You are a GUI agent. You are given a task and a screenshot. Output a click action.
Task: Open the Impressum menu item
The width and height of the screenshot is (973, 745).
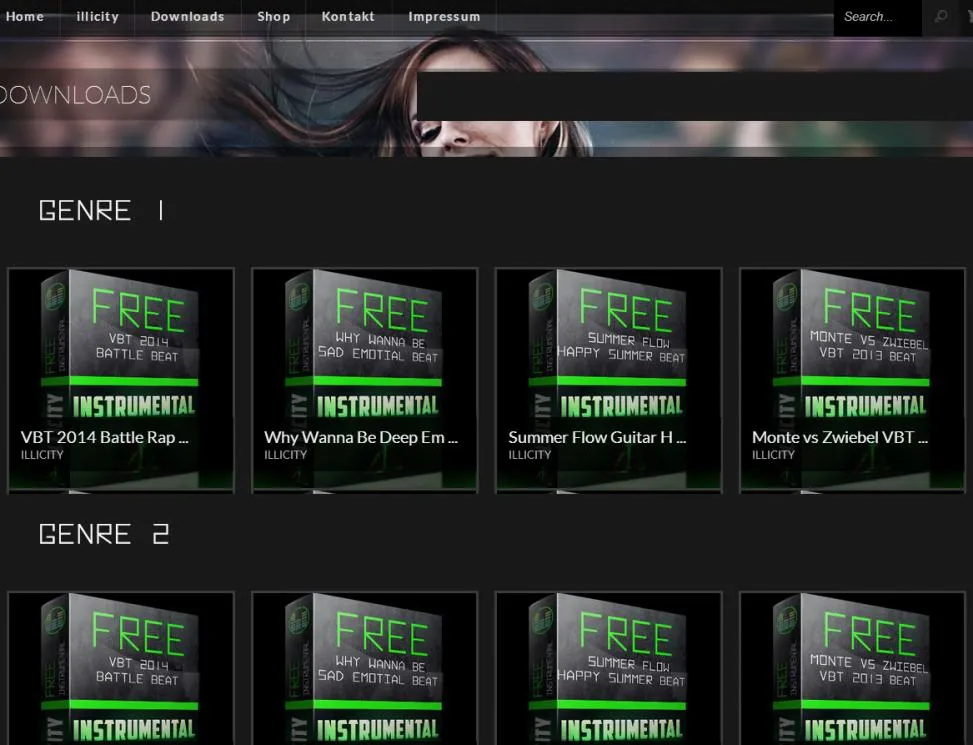[x=444, y=17]
